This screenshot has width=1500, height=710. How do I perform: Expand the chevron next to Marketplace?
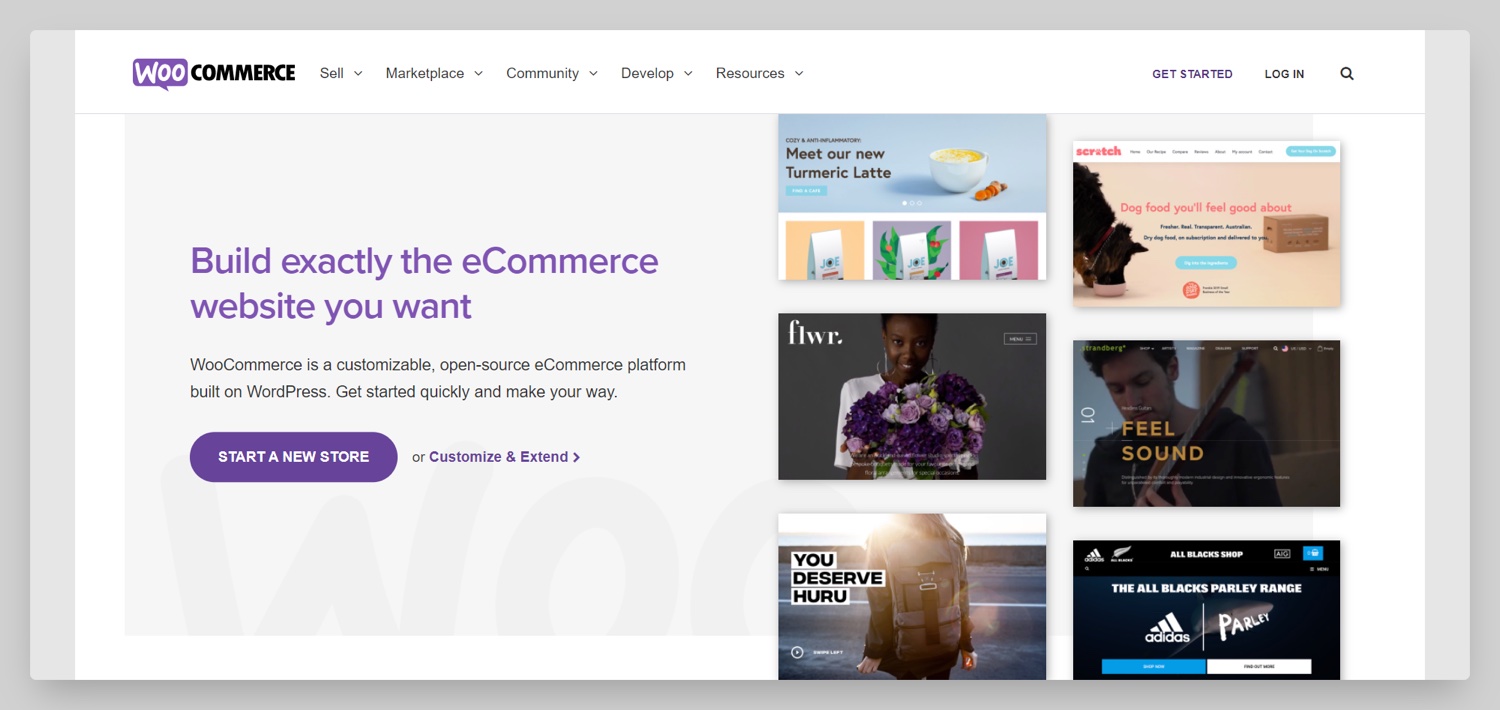click(x=478, y=74)
